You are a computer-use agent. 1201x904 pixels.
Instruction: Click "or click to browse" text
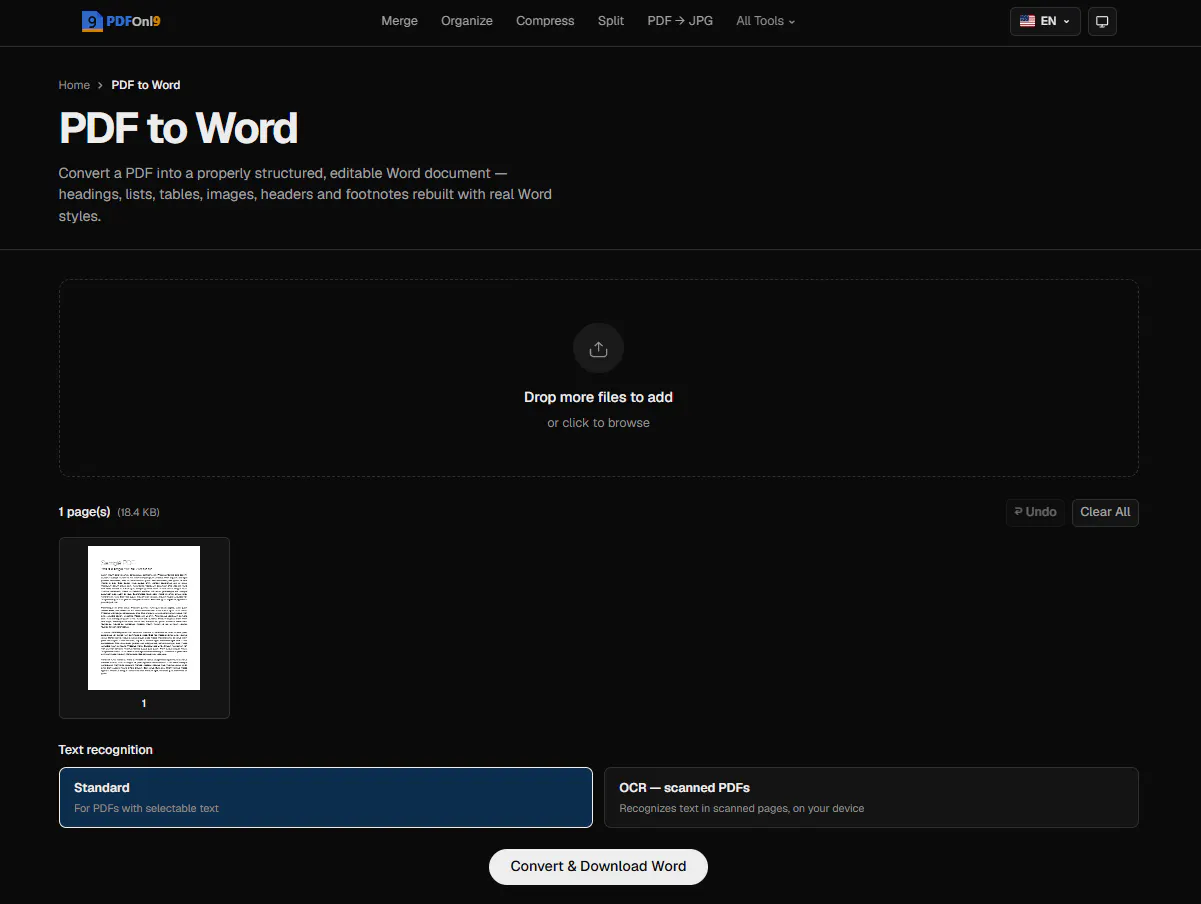tap(598, 423)
